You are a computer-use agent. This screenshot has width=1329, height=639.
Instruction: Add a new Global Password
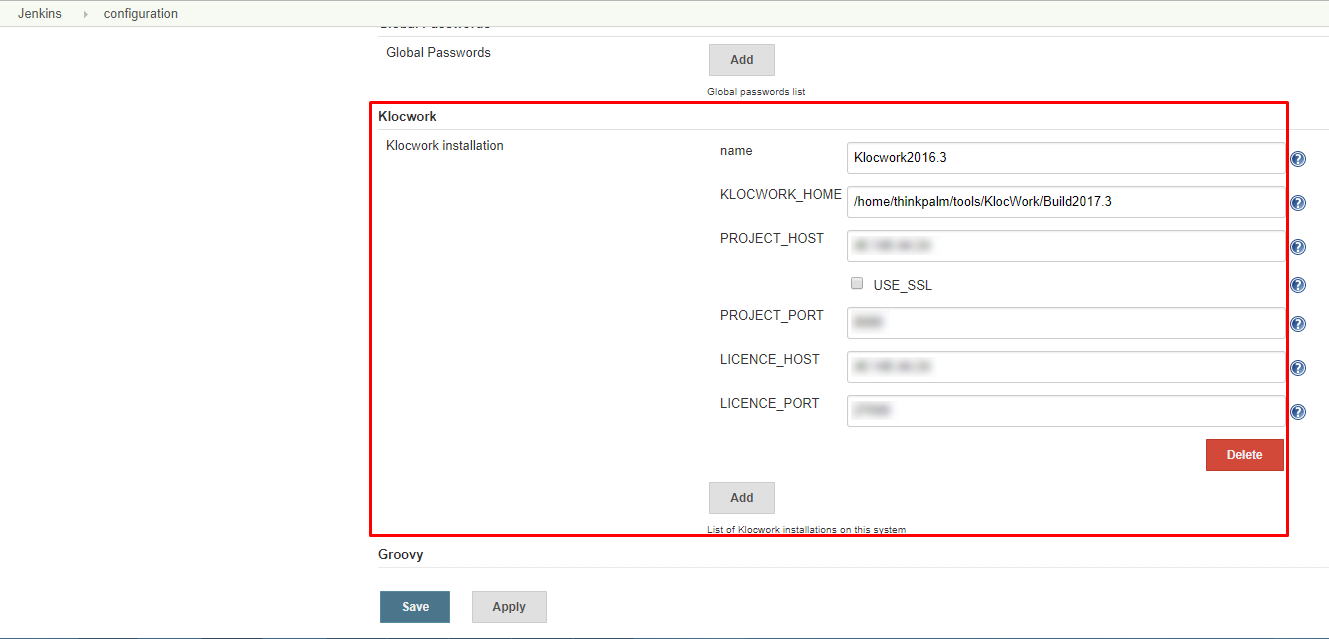pyautogui.click(x=742, y=60)
